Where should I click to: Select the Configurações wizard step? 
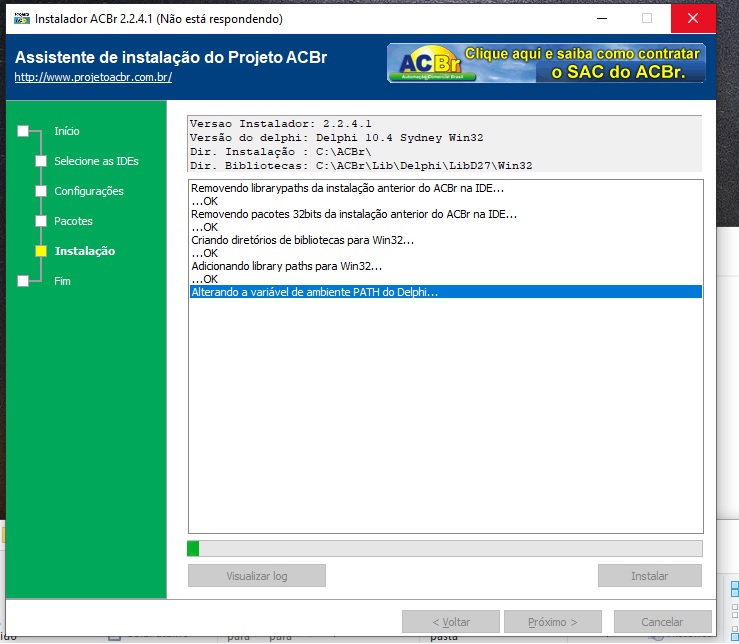(89, 191)
